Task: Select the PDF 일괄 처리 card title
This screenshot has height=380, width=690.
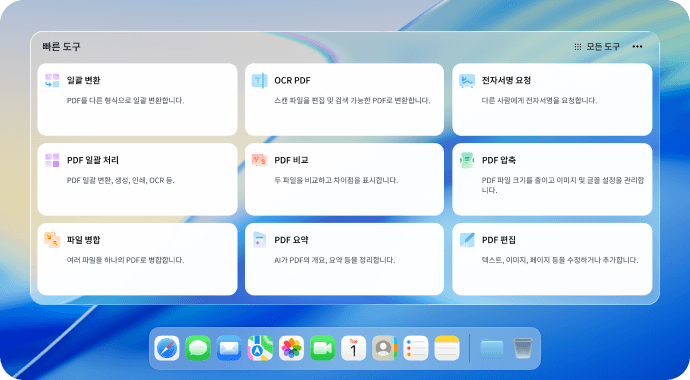Action: click(x=93, y=160)
